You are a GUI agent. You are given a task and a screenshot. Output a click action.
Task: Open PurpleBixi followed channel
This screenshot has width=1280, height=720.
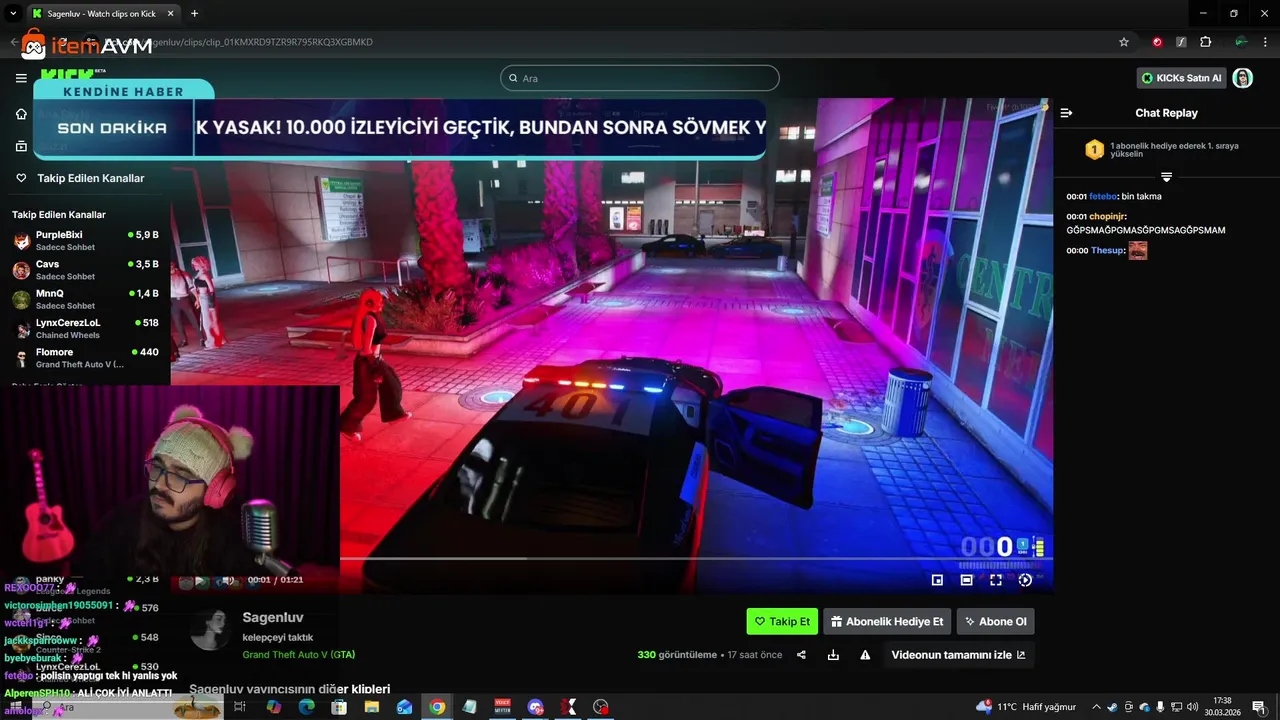tap(85, 240)
